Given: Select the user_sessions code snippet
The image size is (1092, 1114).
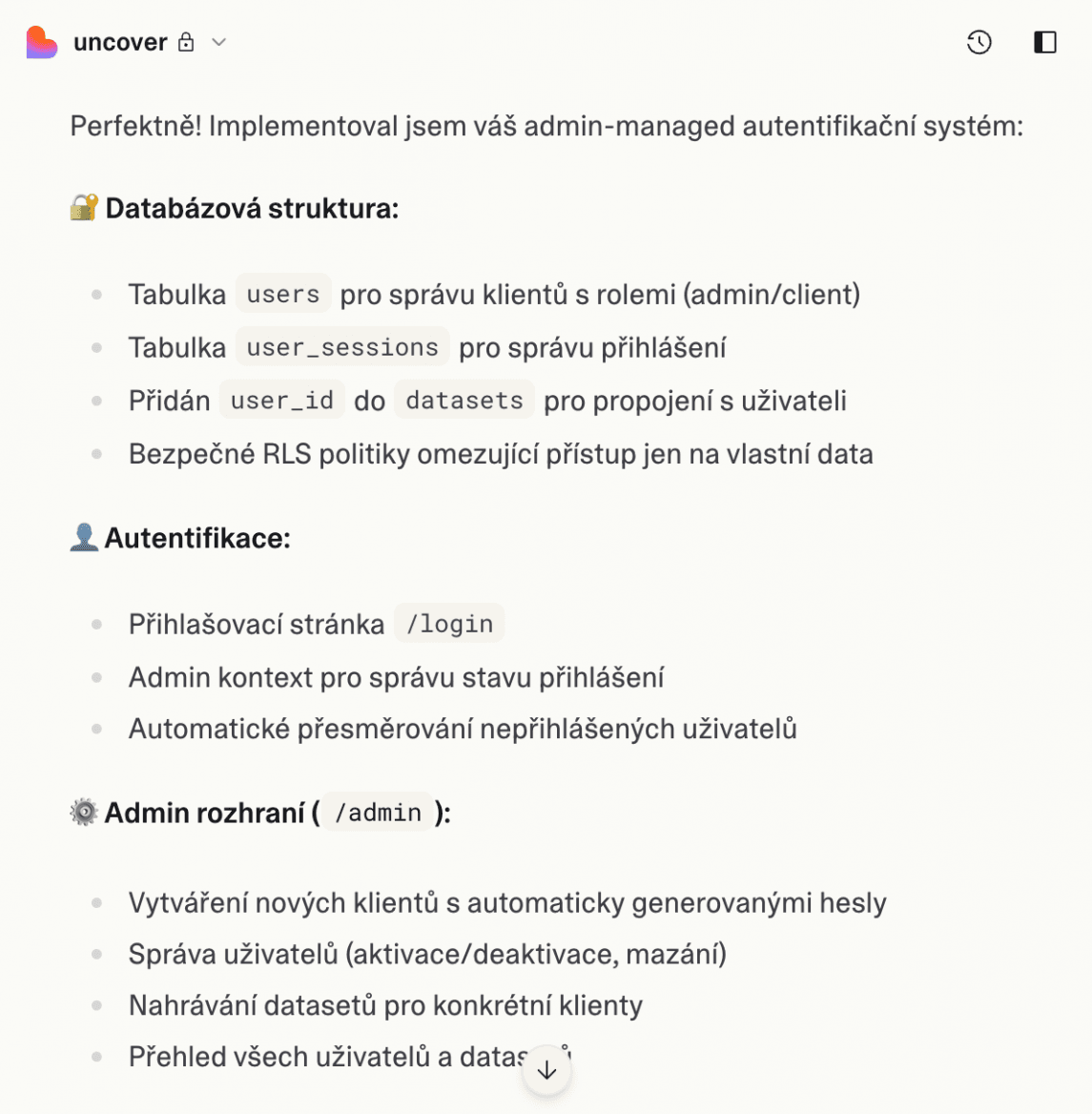Looking at the screenshot, I should (340, 347).
